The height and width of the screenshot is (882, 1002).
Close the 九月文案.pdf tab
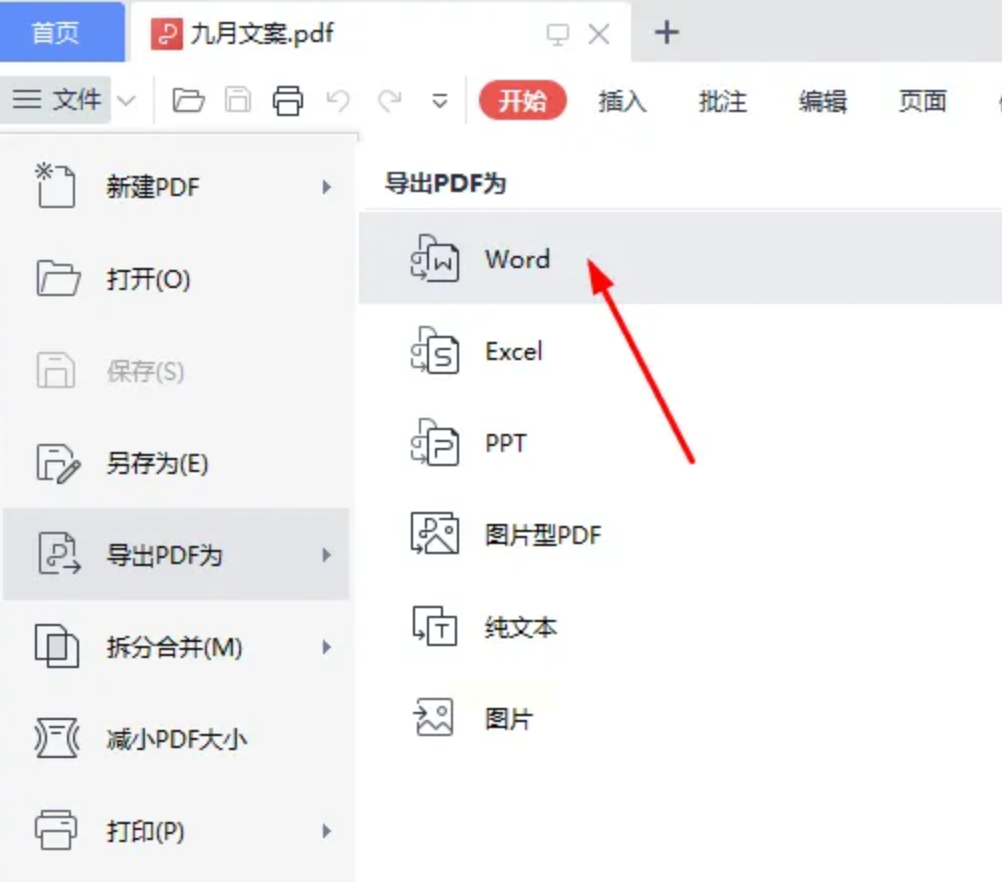[x=599, y=34]
